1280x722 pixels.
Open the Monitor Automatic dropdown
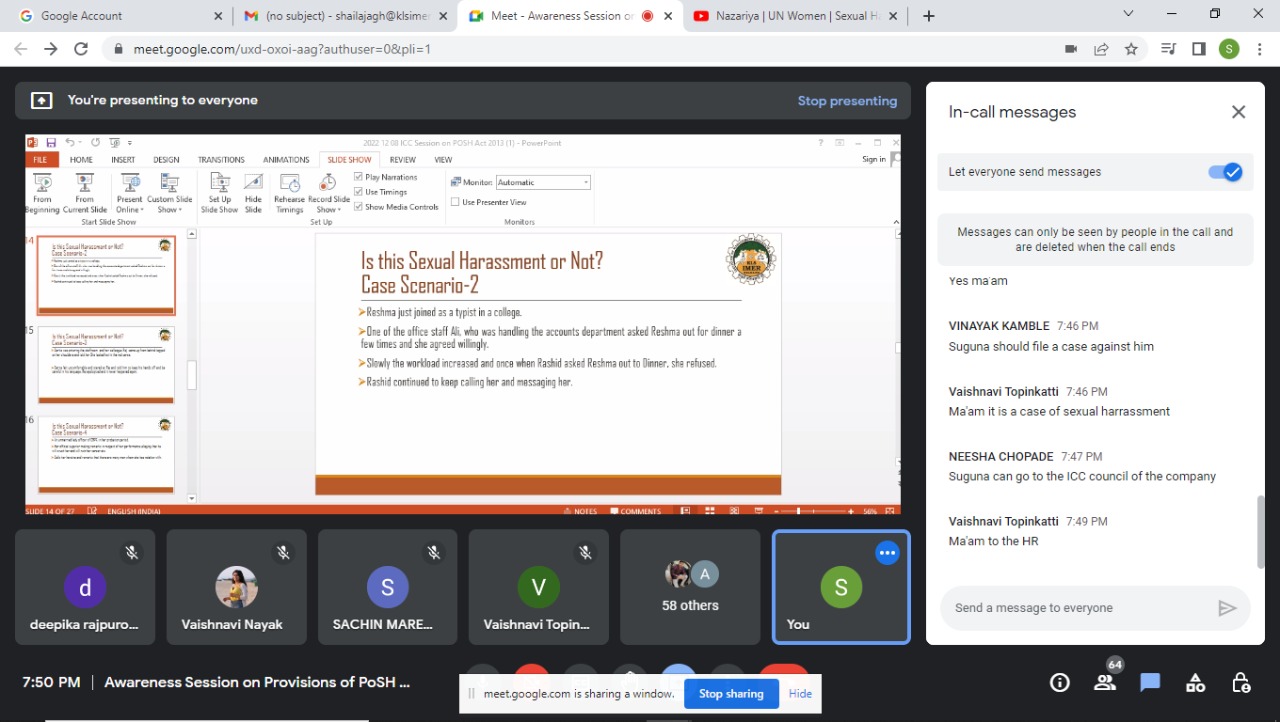point(585,182)
